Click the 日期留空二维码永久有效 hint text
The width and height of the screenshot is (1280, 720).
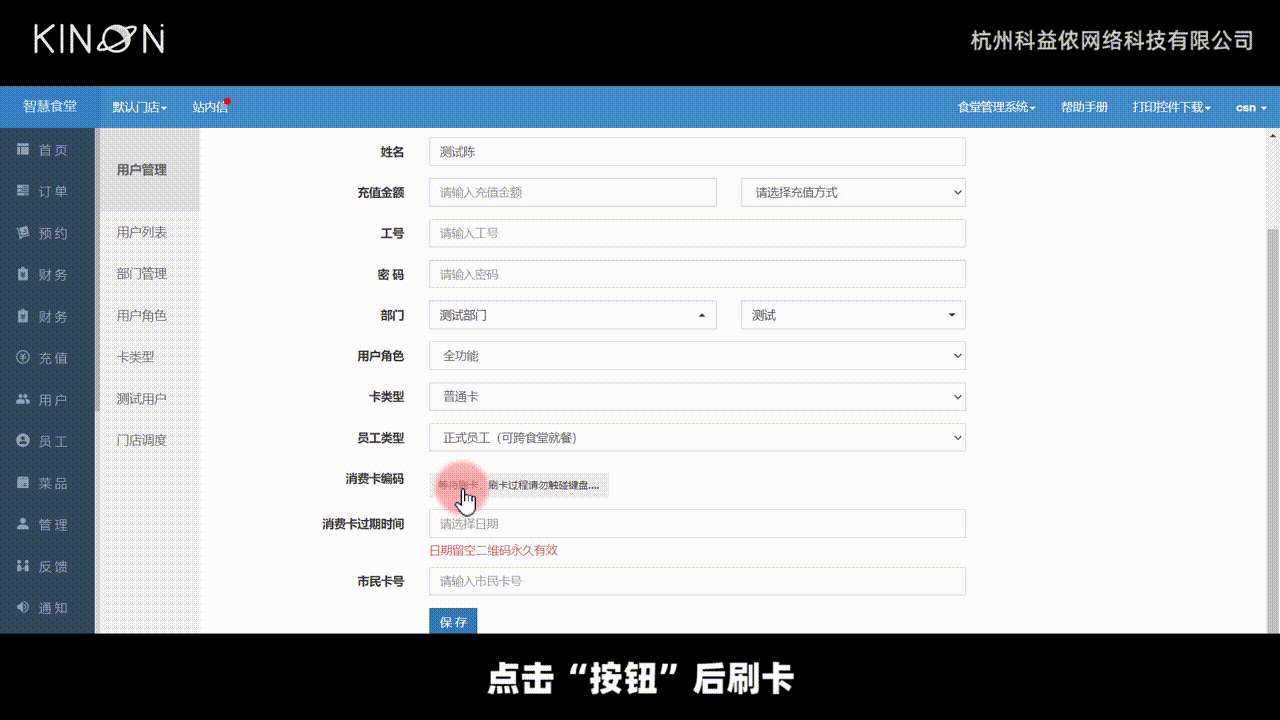(x=494, y=551)
